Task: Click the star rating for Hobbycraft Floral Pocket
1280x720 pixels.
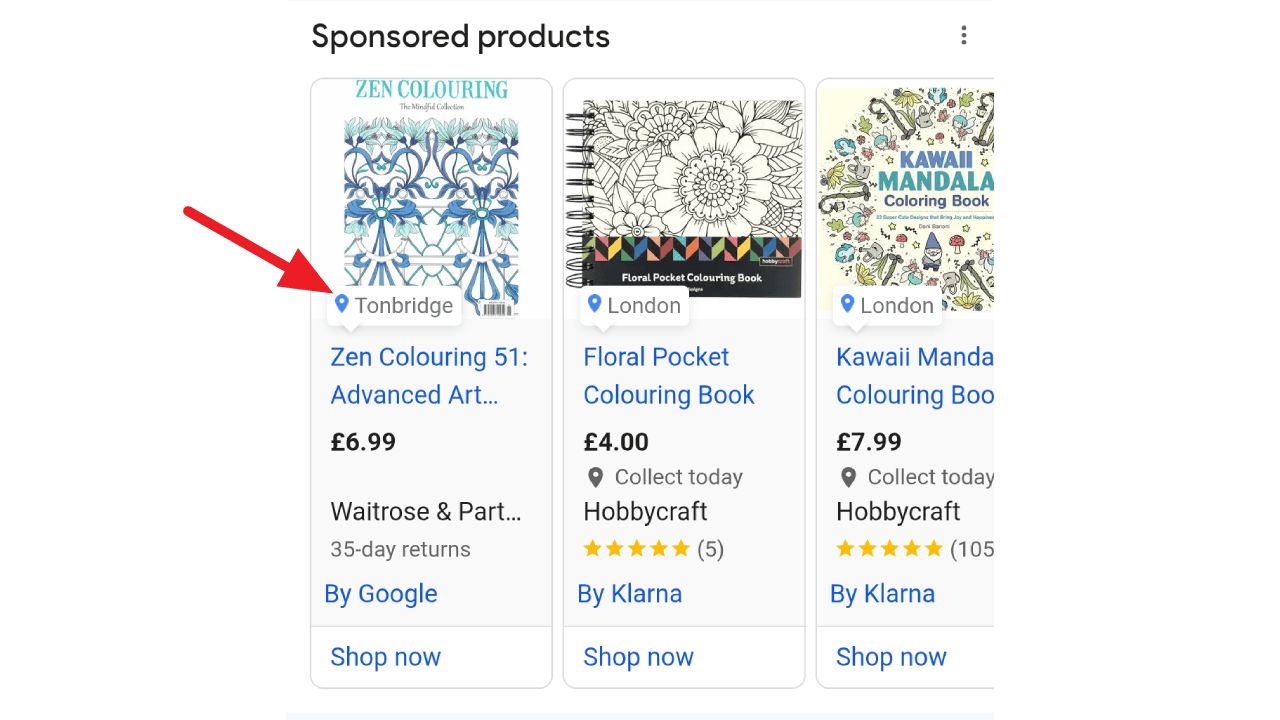Action: point(637,548)
